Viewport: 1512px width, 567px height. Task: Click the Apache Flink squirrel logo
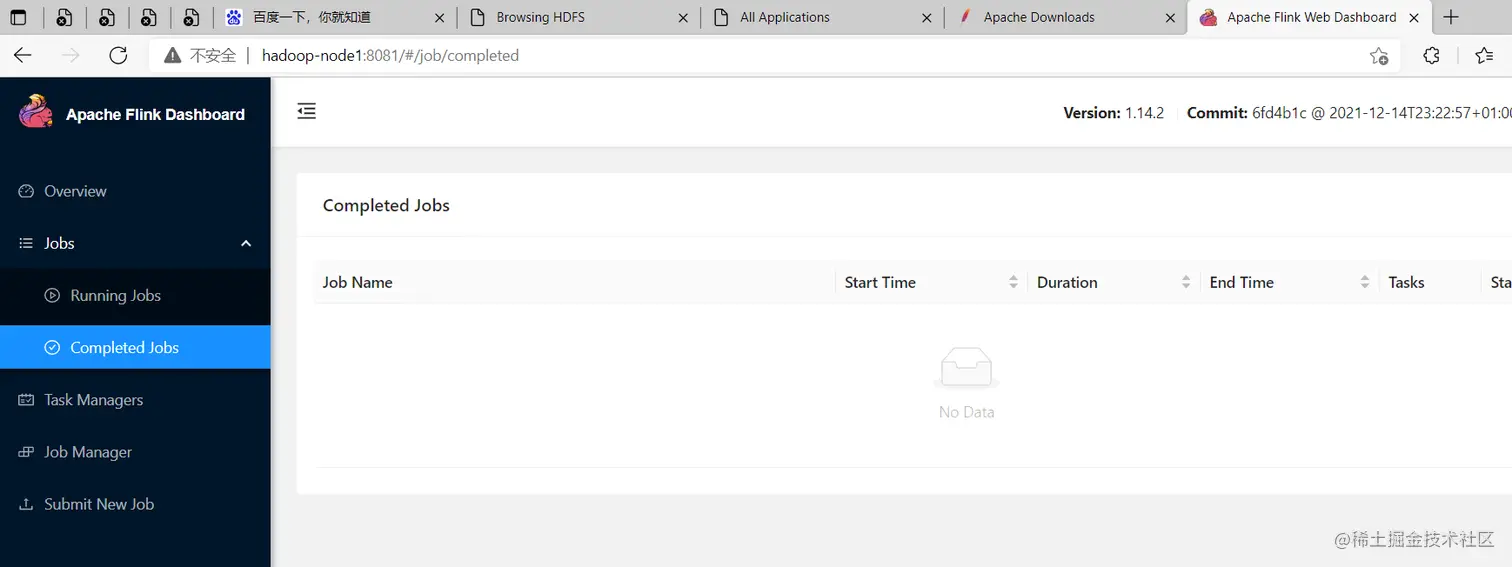click(36, 112)
